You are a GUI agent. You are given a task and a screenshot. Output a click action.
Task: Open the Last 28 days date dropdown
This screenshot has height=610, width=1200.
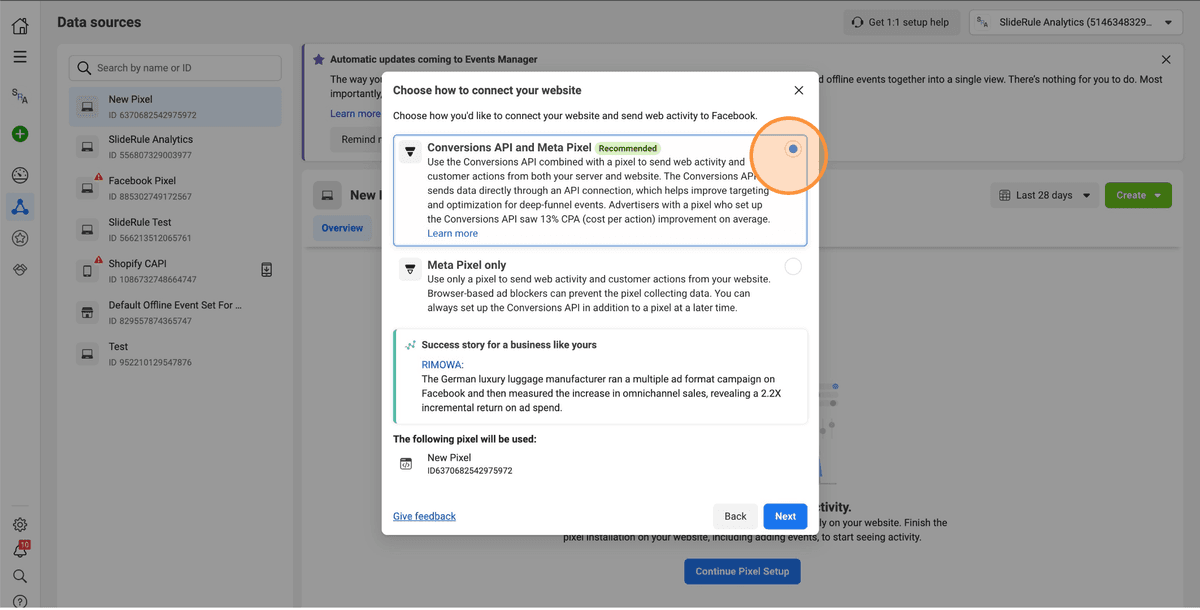click(x=1044, y=195)
